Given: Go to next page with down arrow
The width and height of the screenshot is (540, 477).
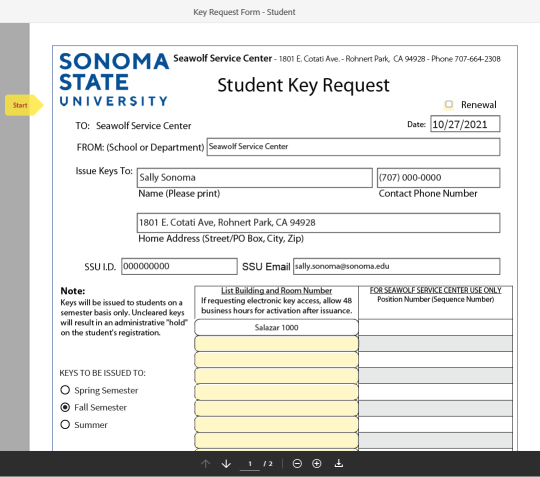Looking at the screenshot, I should (x=226, y=464).
